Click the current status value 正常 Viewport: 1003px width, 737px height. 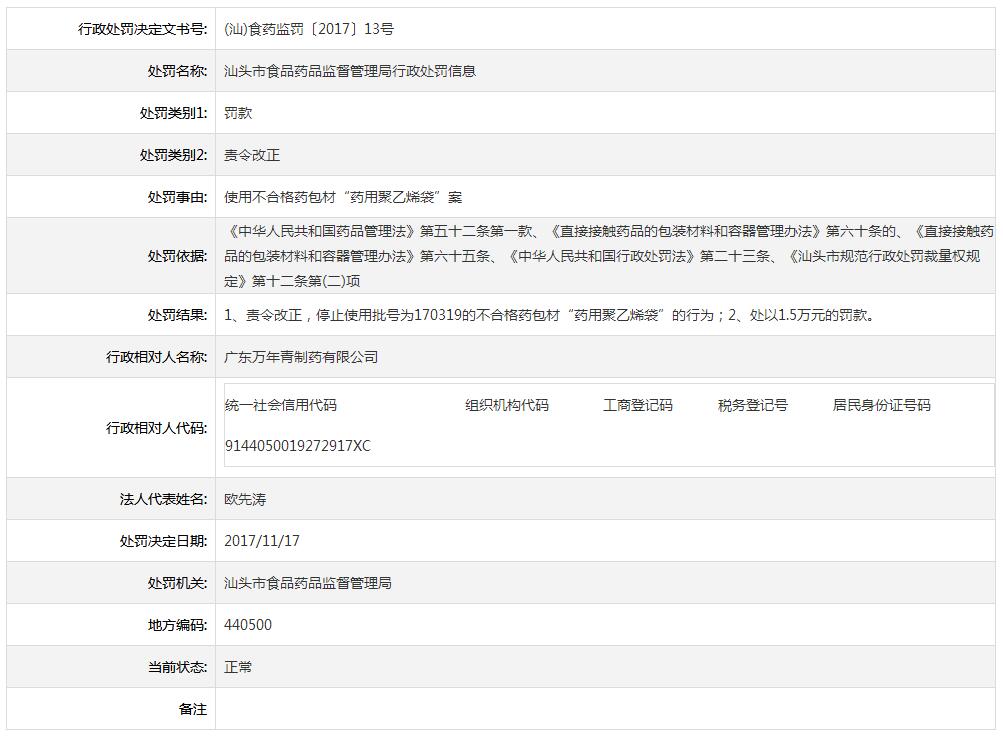[x=239, y=667]
